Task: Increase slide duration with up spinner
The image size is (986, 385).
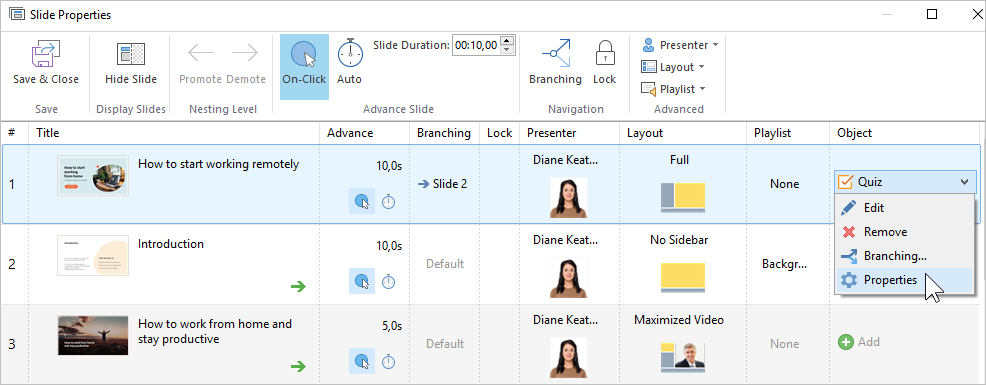Action: 508,41
